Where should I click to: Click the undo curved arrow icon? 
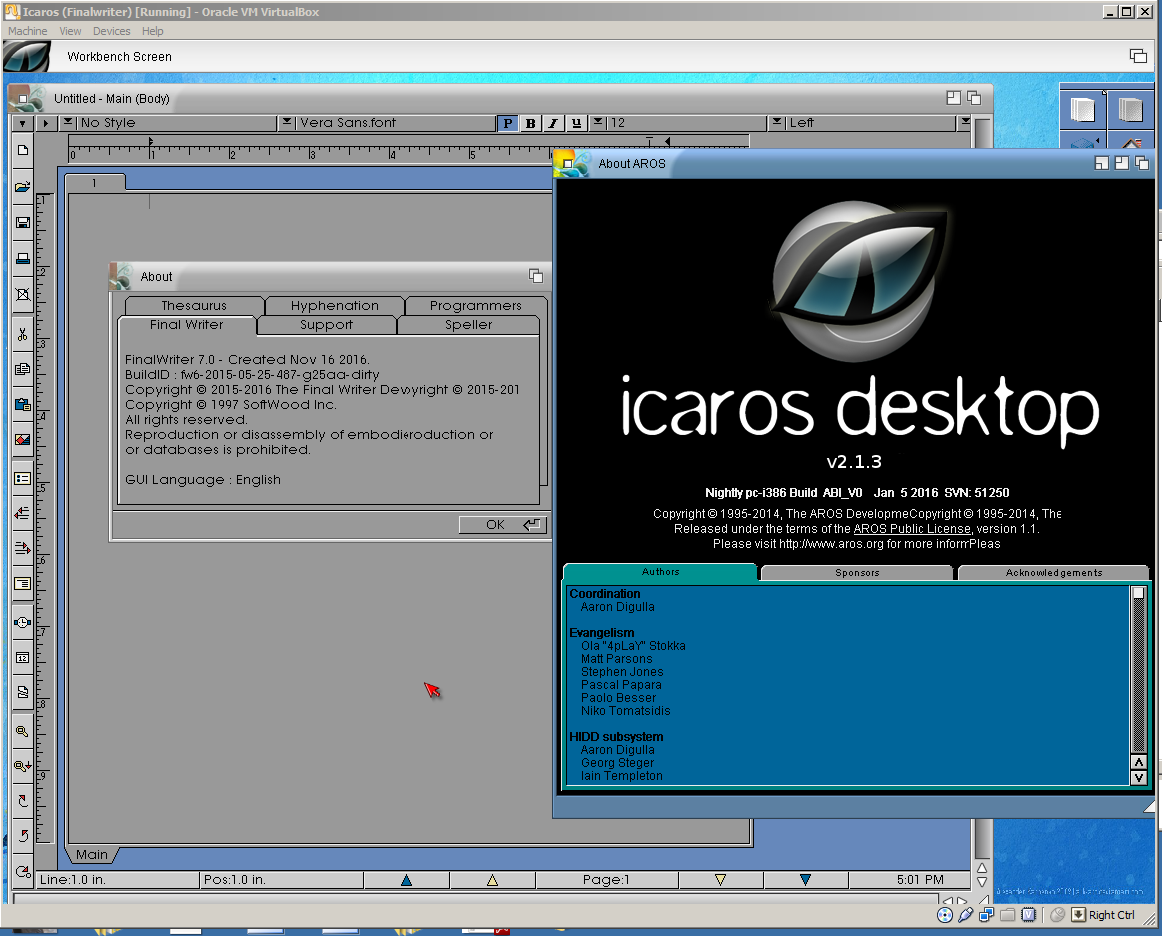pyautogui.click(x=23, y=836)
